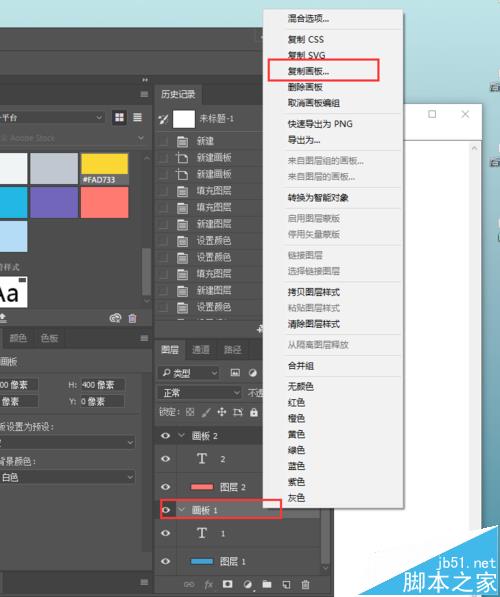
Task: Collapse the 画板 1 artboard group
Action: click(182, 509)
